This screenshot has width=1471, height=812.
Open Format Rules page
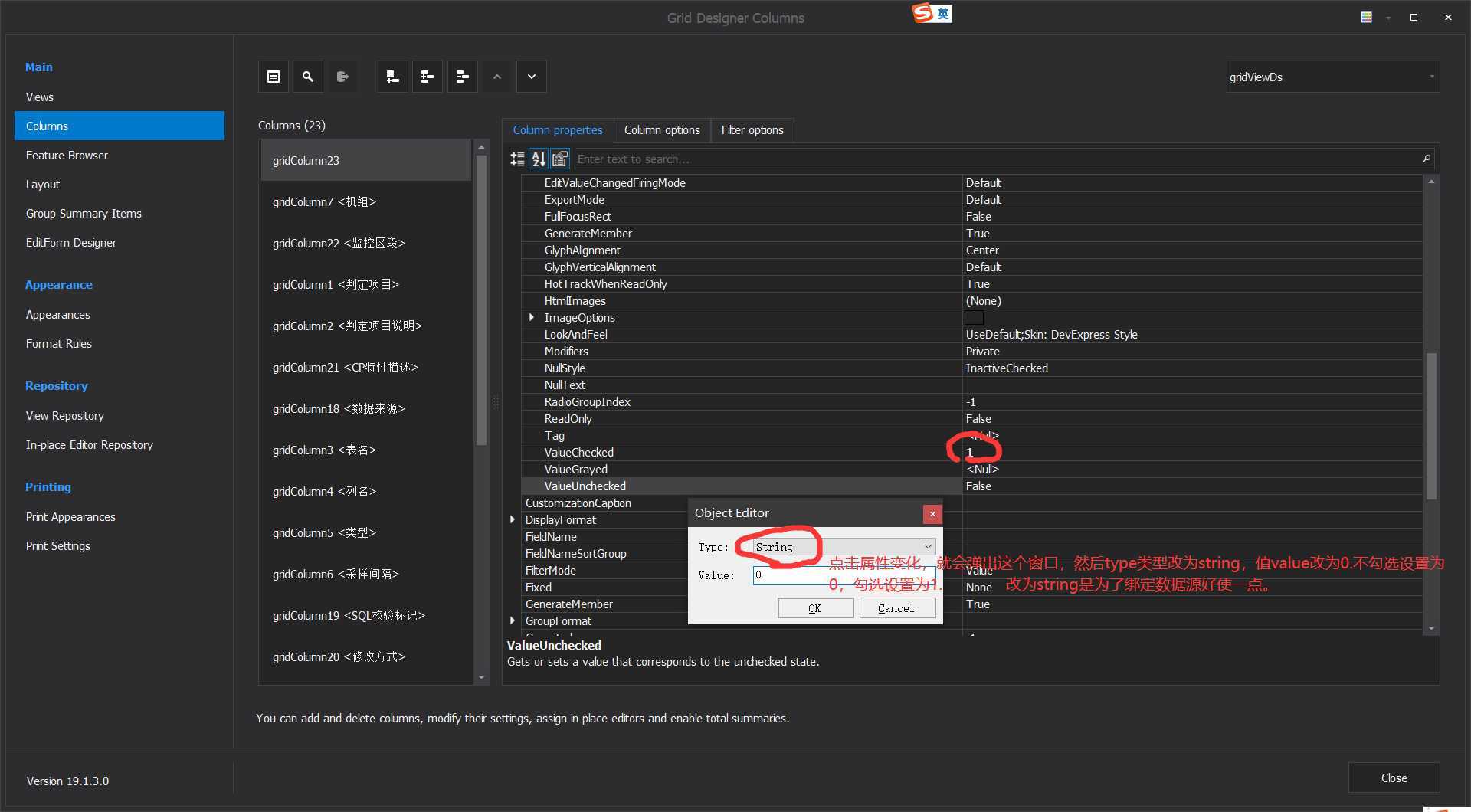[x=120, y=344]
